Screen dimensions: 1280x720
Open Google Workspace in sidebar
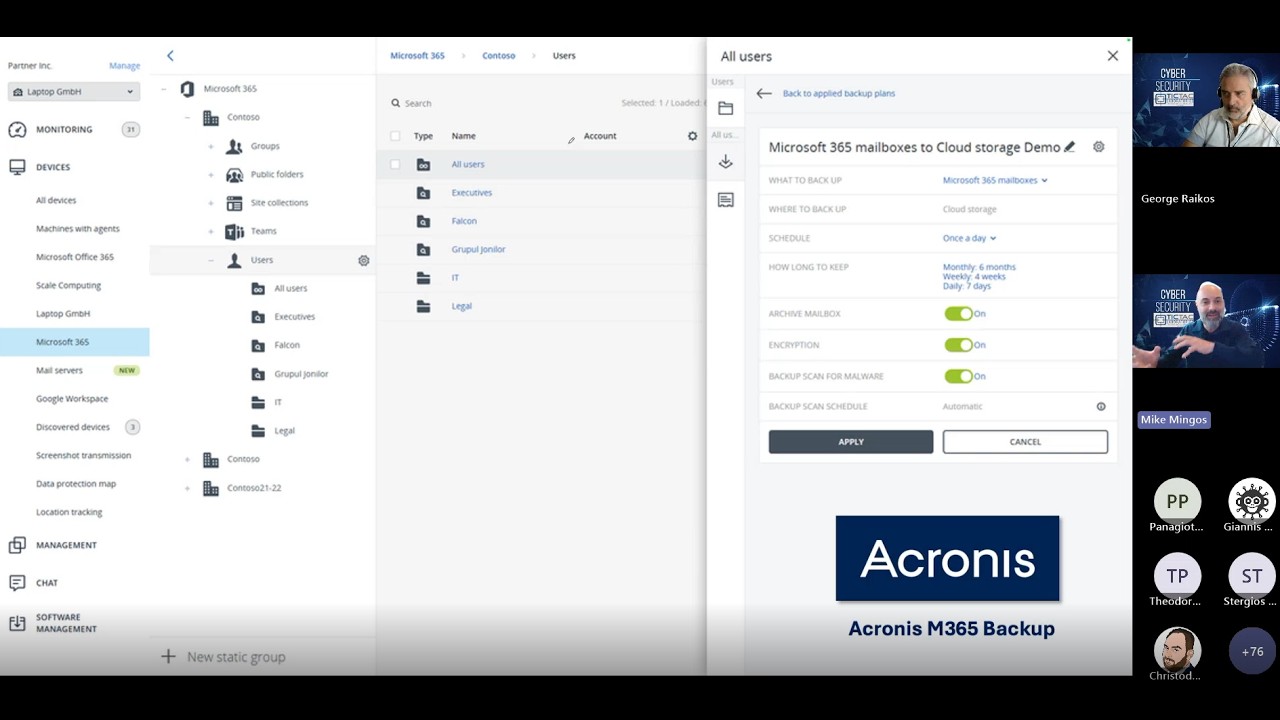pos(72,399)
